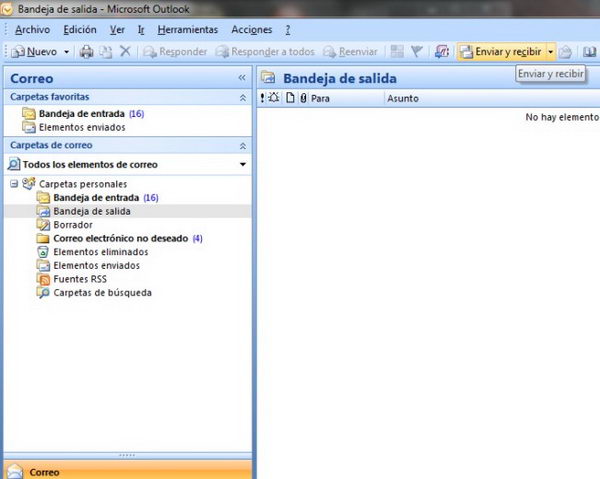The height and width of the screenshot is (479, 600).
Task: Click the Print icon
Action: click(86, 52)
